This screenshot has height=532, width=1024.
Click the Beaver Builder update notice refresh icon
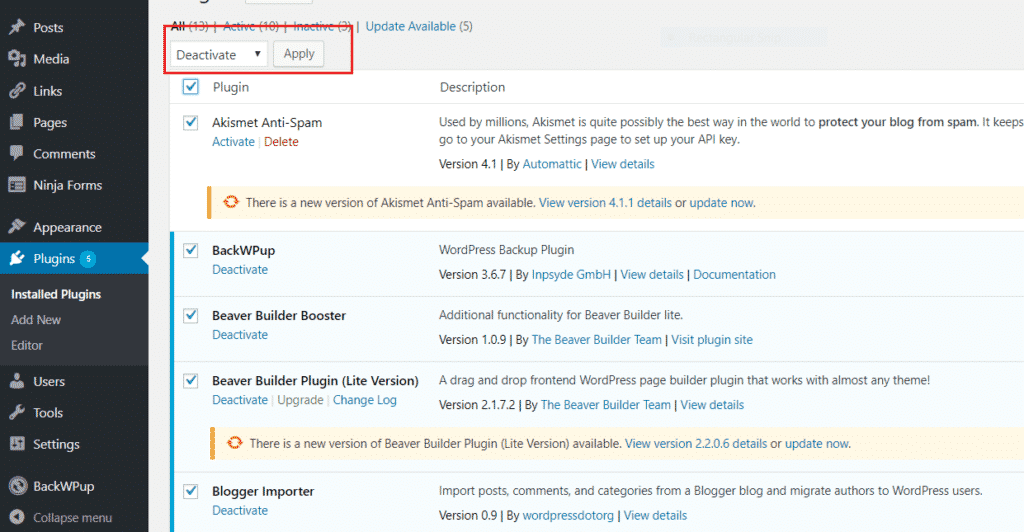click(234, 443)
